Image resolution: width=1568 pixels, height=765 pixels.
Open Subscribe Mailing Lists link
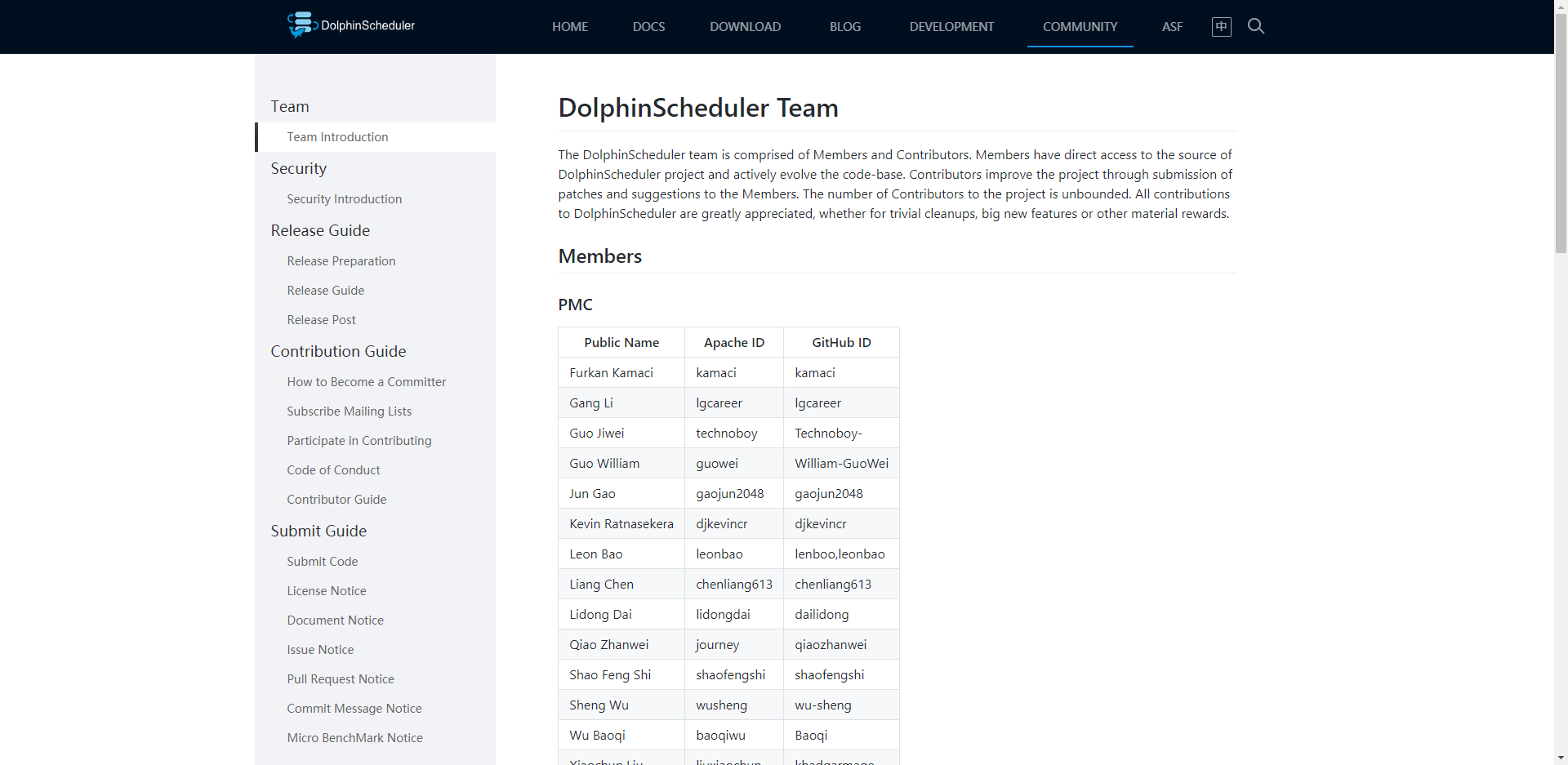[349, 411]
